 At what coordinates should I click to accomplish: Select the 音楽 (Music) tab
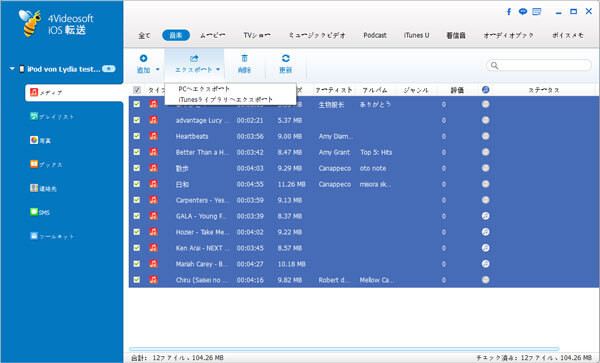tap(176, 35)
